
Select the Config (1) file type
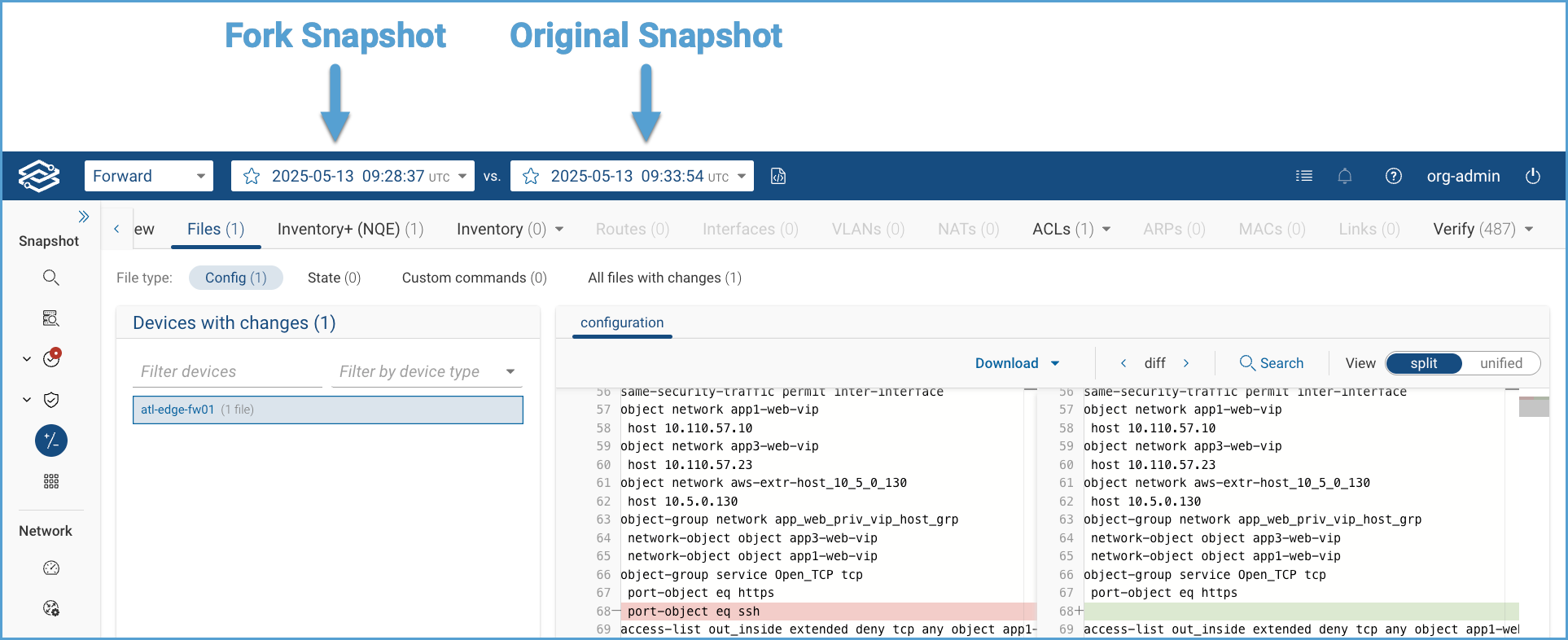point(236,278)
